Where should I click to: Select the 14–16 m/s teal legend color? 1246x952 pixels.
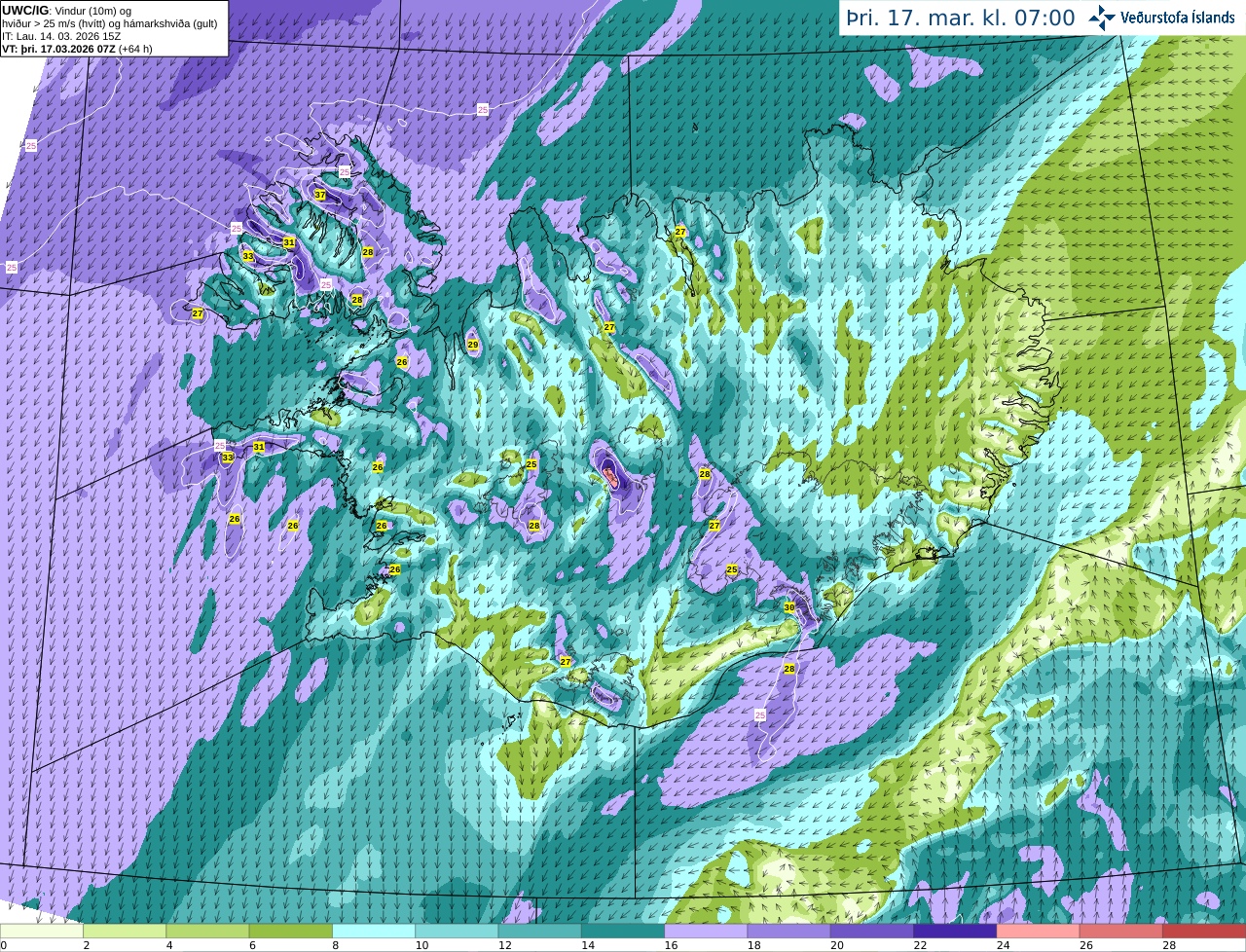[623, 932]
